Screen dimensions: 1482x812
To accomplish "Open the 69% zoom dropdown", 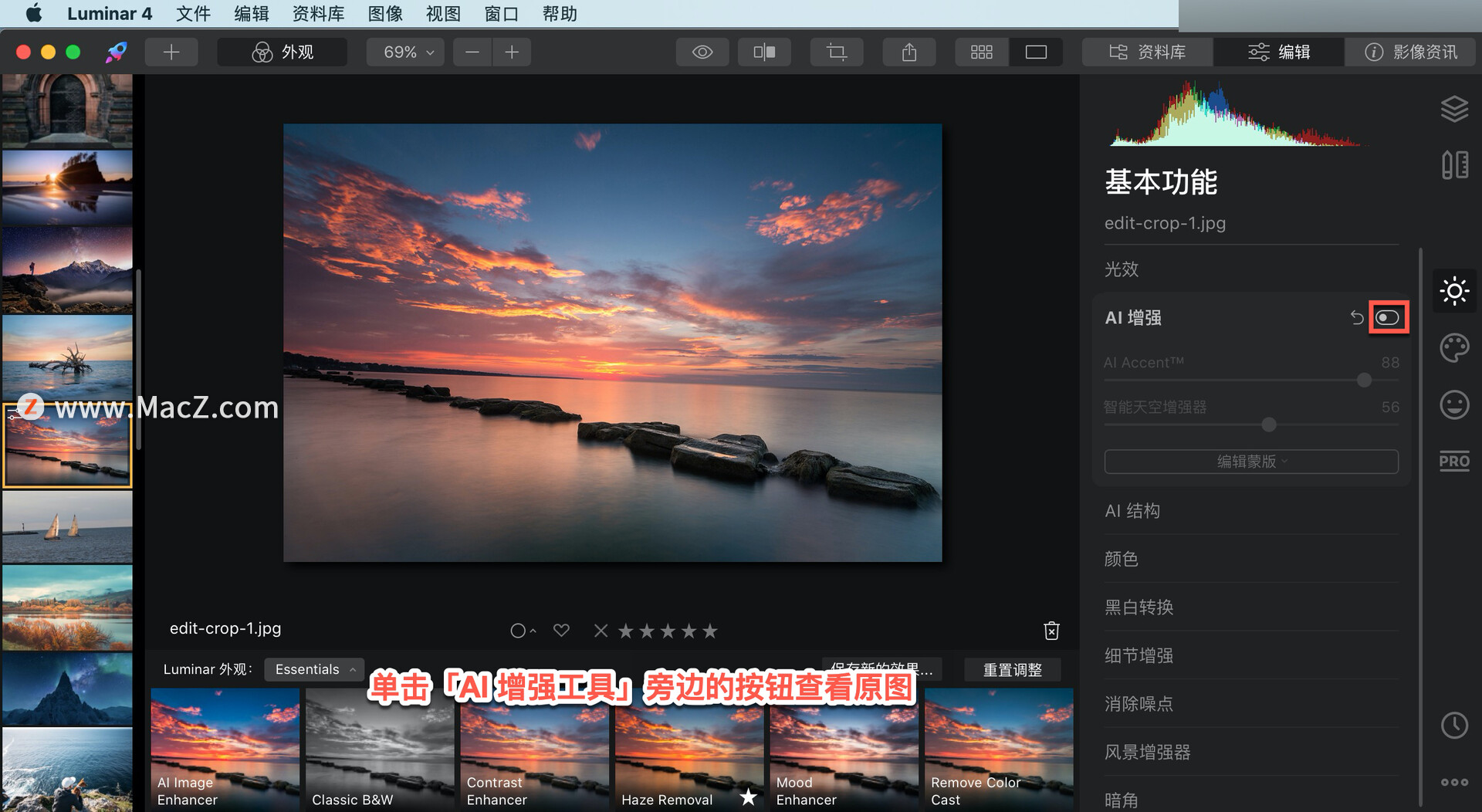I will (x=407, y=52).
